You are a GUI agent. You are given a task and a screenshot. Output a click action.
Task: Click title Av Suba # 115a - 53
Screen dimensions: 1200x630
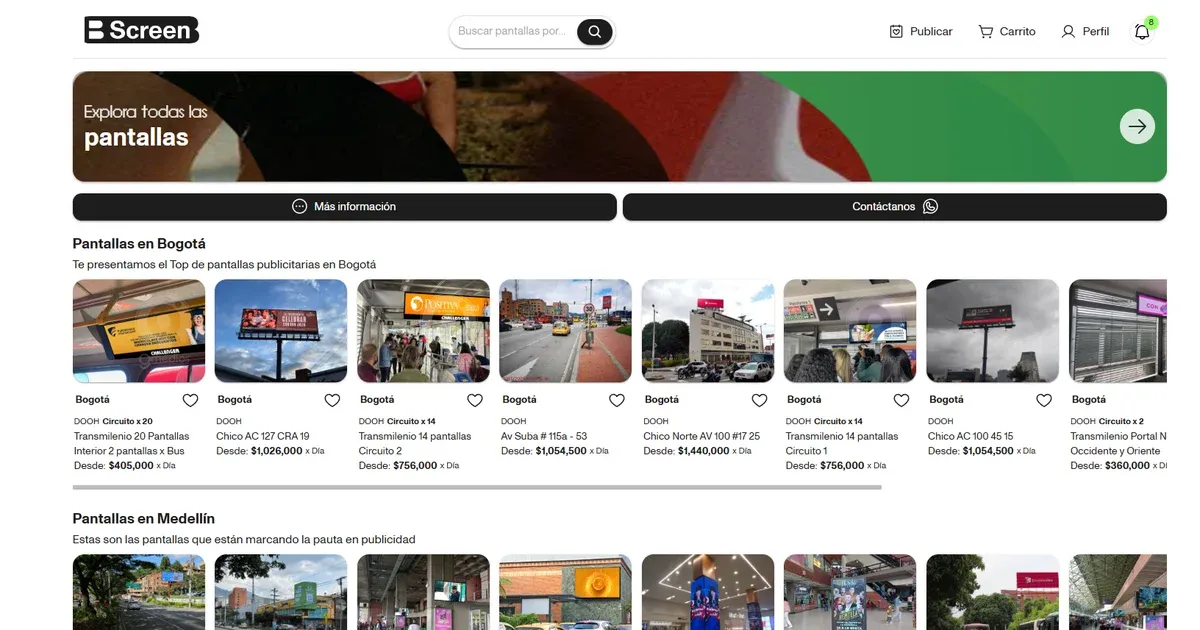pyautogui.click(x=544, y=436)
